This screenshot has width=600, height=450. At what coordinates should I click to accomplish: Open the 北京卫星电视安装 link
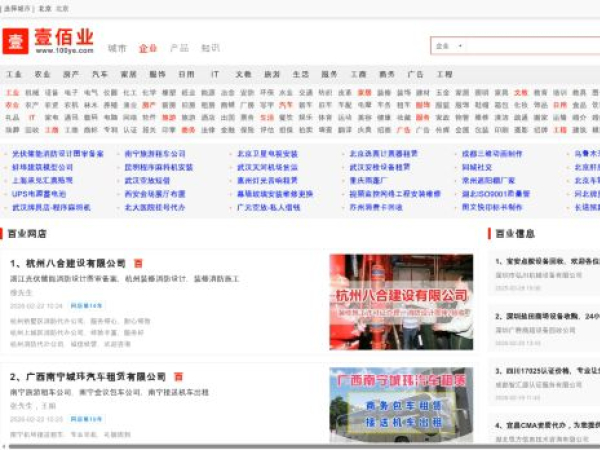[267, 154]
